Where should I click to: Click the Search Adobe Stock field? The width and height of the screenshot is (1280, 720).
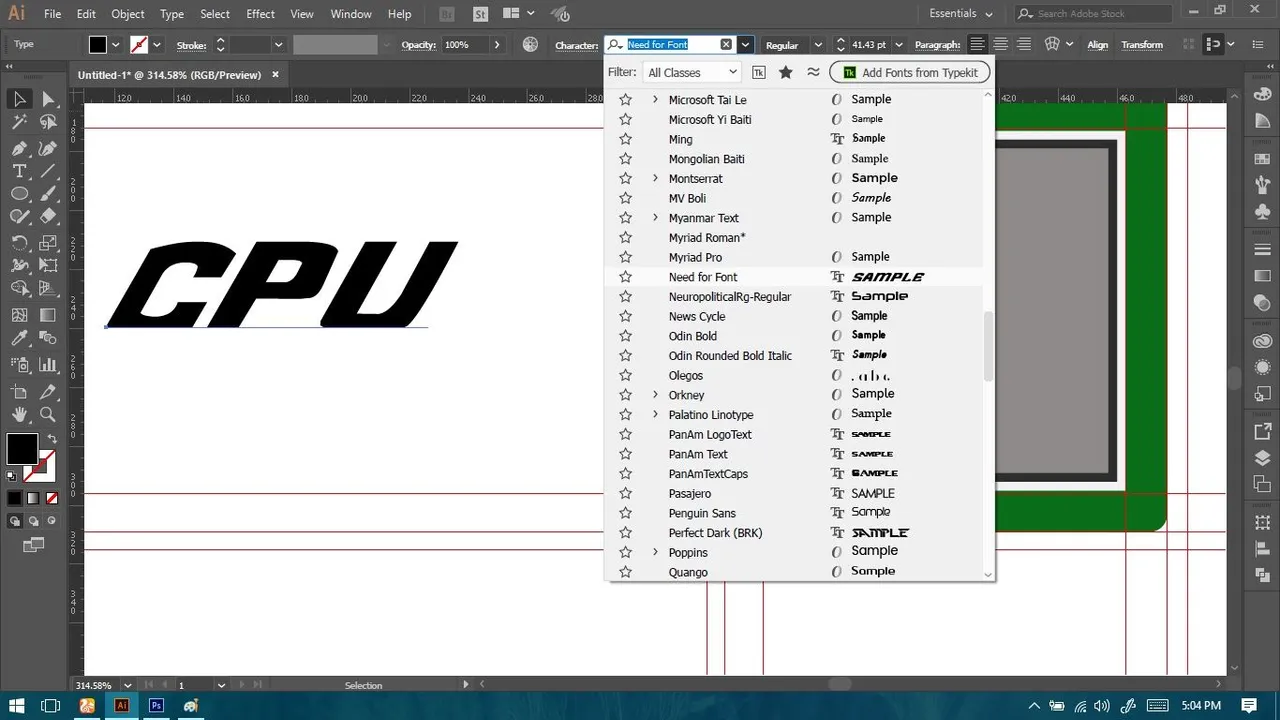click(x=1093, y=14)
